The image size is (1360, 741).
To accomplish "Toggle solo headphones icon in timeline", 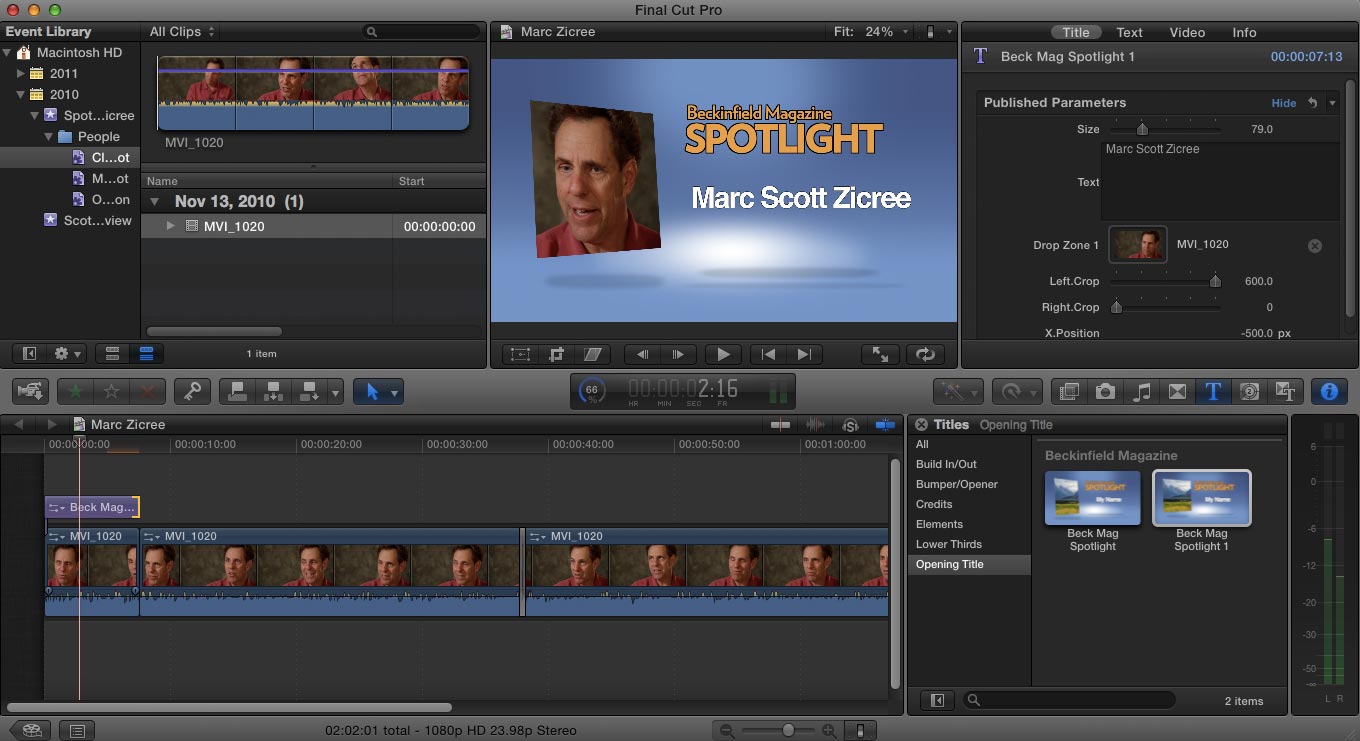I will point(851,425).
